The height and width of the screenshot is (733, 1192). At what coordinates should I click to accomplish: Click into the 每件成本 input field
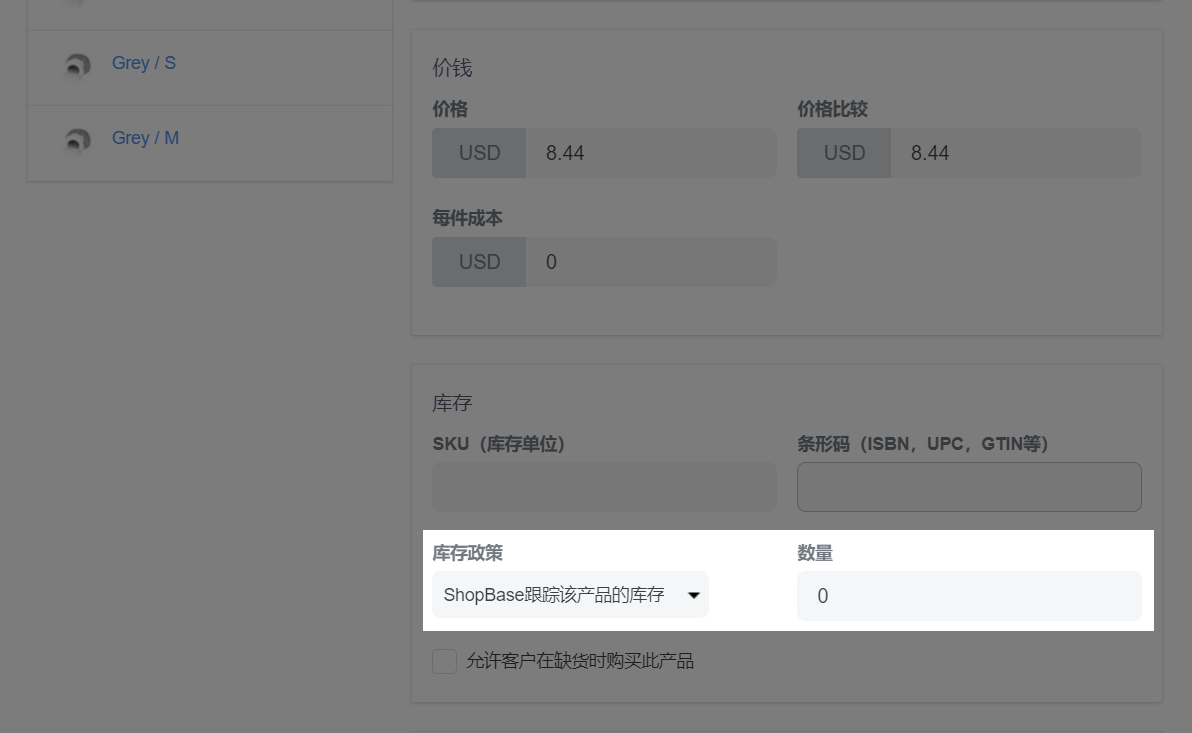click(650, 262)
